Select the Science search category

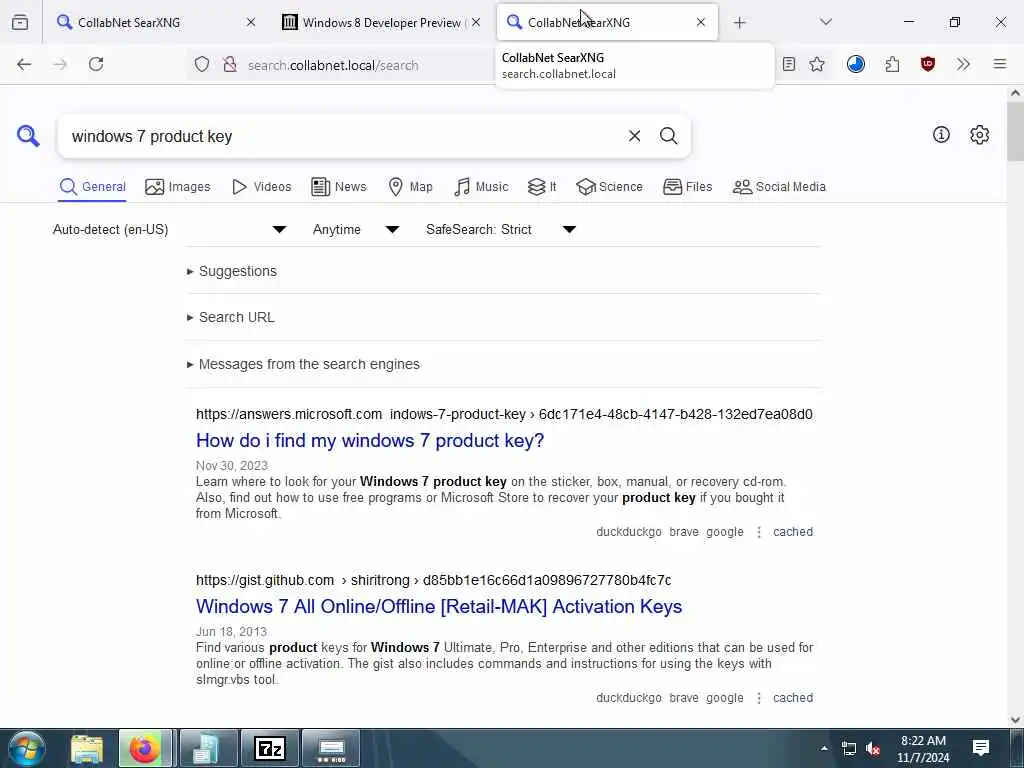(609, 187)
